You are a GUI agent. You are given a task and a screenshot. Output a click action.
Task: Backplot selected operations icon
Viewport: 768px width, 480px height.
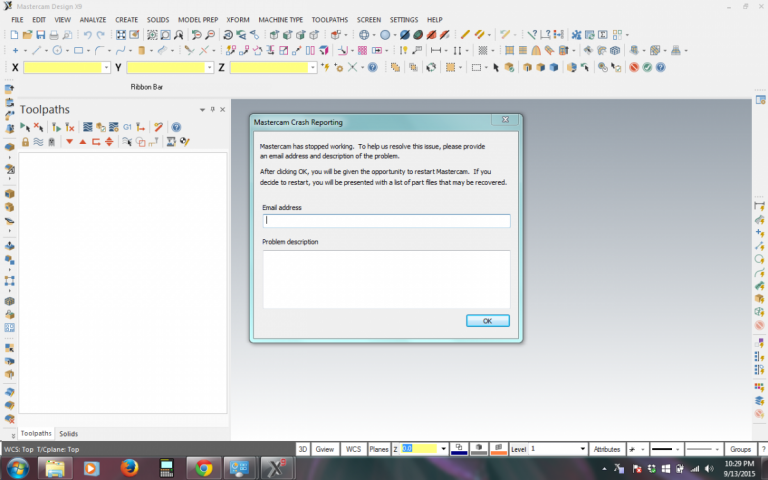click(x=88, y=127)
